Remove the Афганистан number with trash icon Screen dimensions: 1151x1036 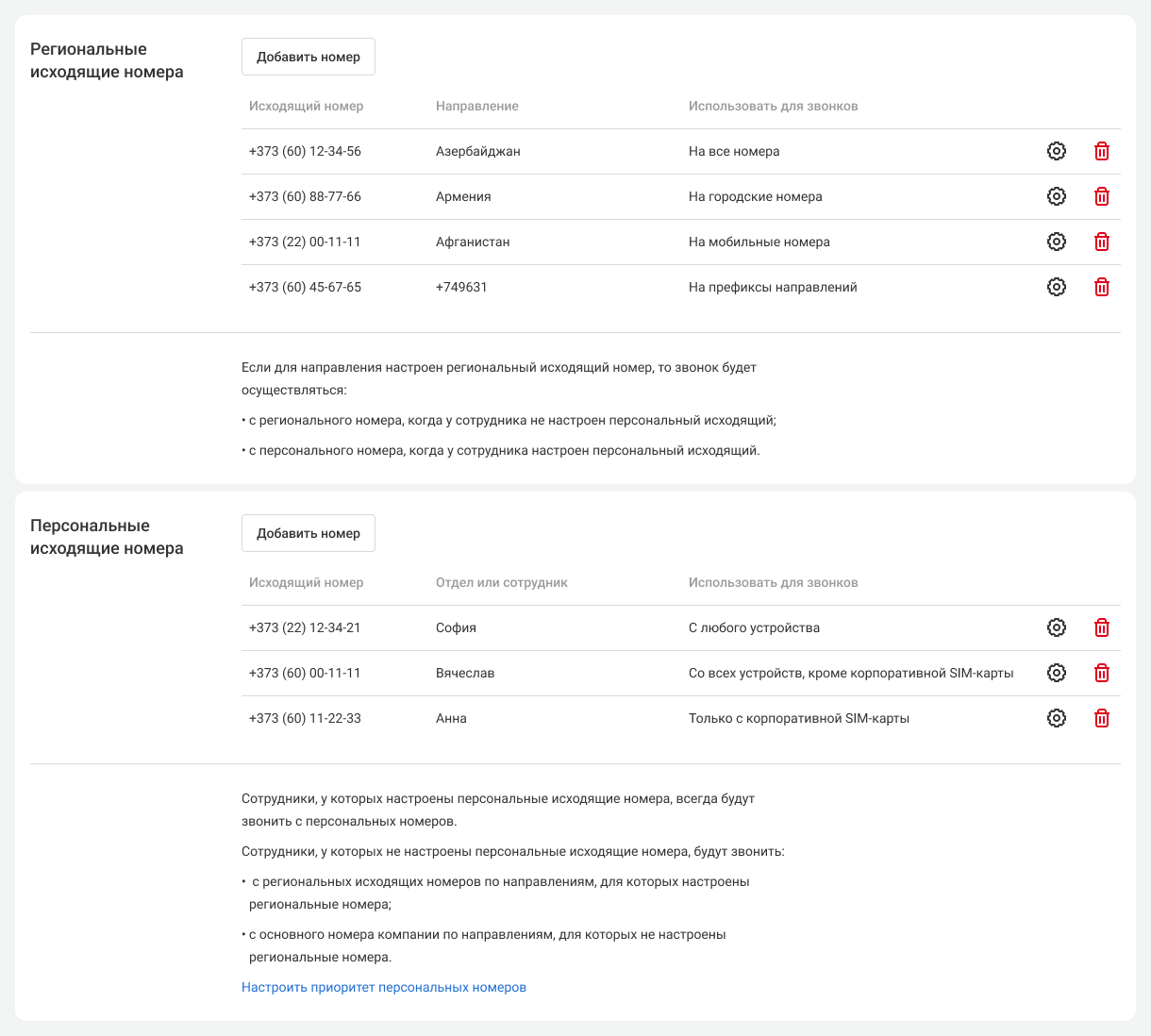(x=1101, y=242)
